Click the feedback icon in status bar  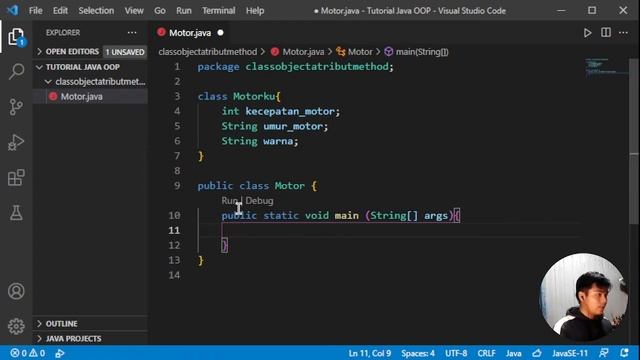click(x=604, y=353)
